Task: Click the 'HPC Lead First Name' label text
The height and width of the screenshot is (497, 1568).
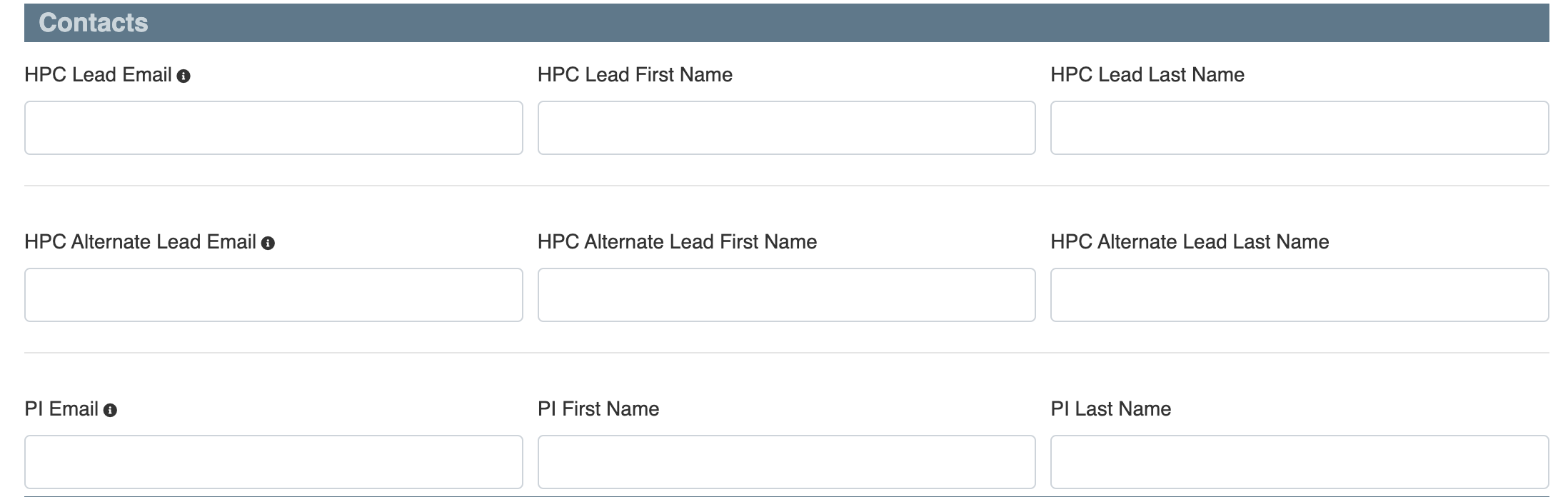Action: pos(635,75)
